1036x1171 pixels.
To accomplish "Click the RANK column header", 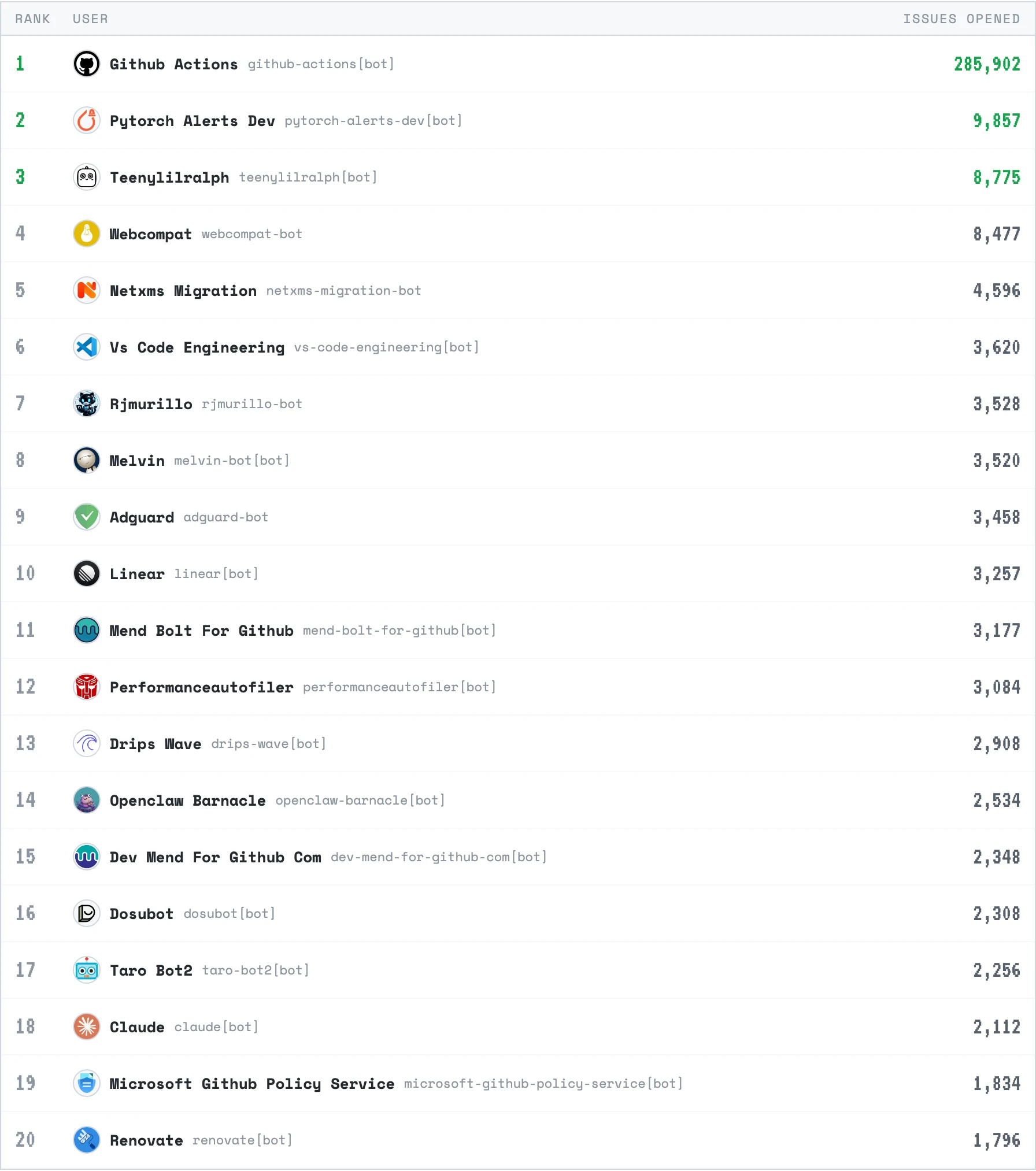I will tap(33, 18).
